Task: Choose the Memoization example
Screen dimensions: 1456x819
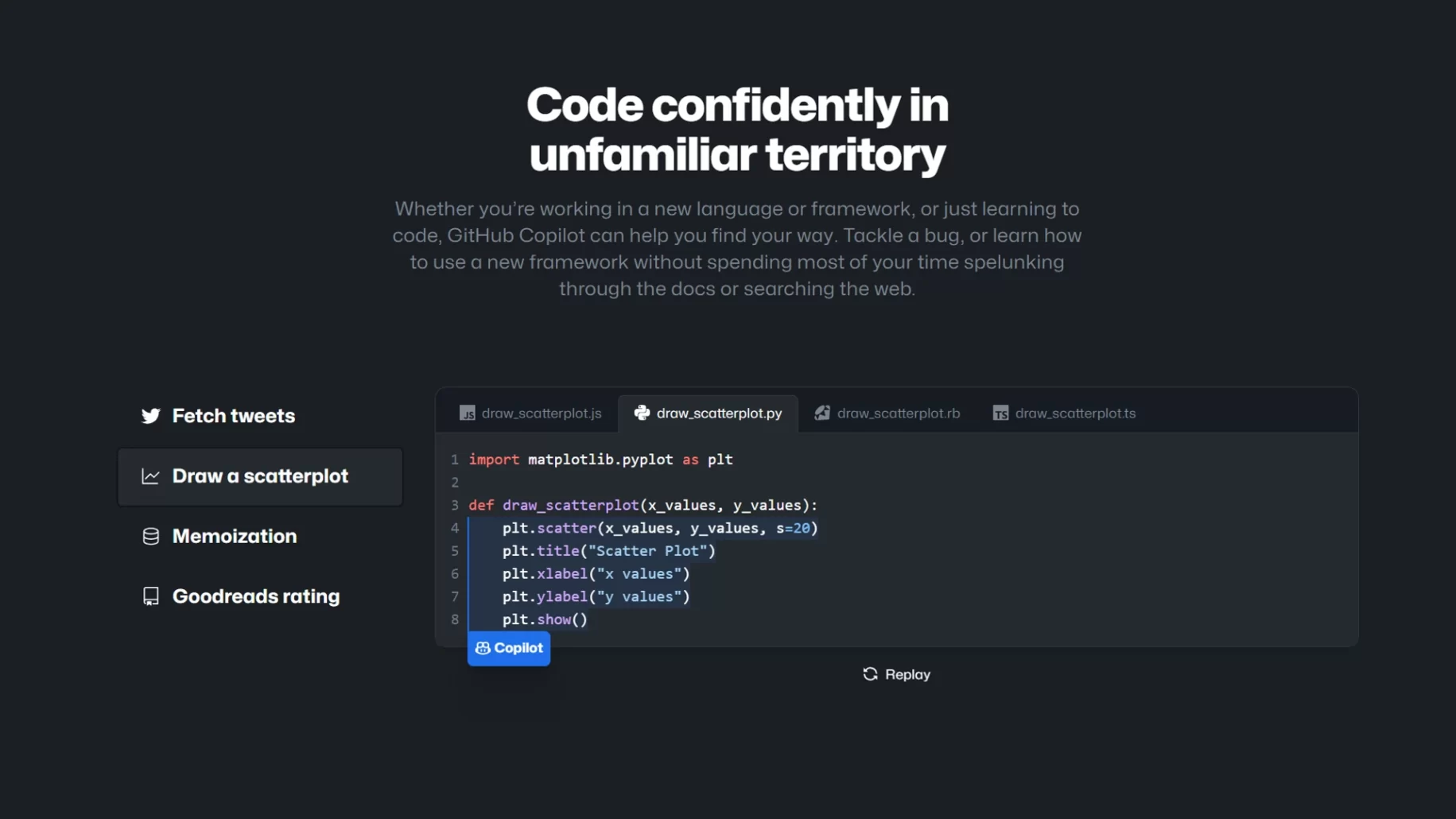Action: coord(234,537)
